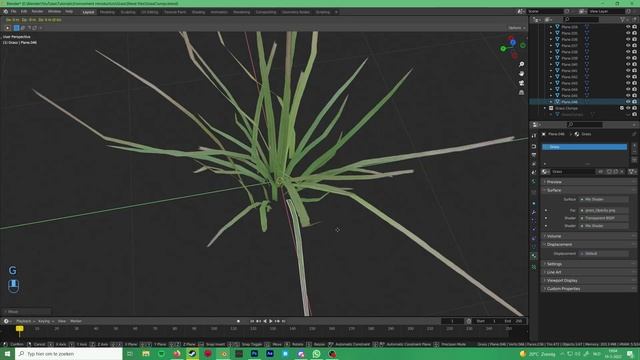The image size is (640, 360).
Task: Open the outliner filter funnel
Action: (622, 19)
